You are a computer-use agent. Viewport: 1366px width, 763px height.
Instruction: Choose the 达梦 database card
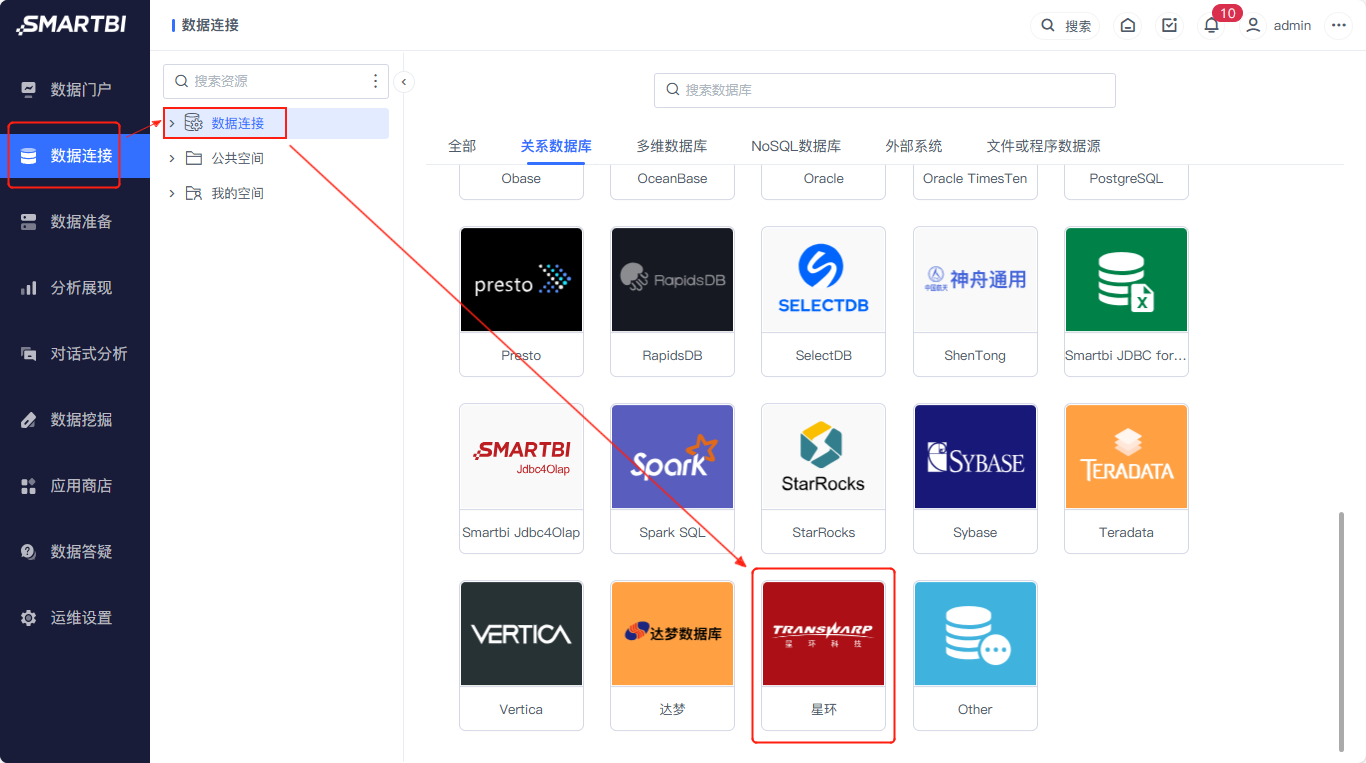point(672,655)
